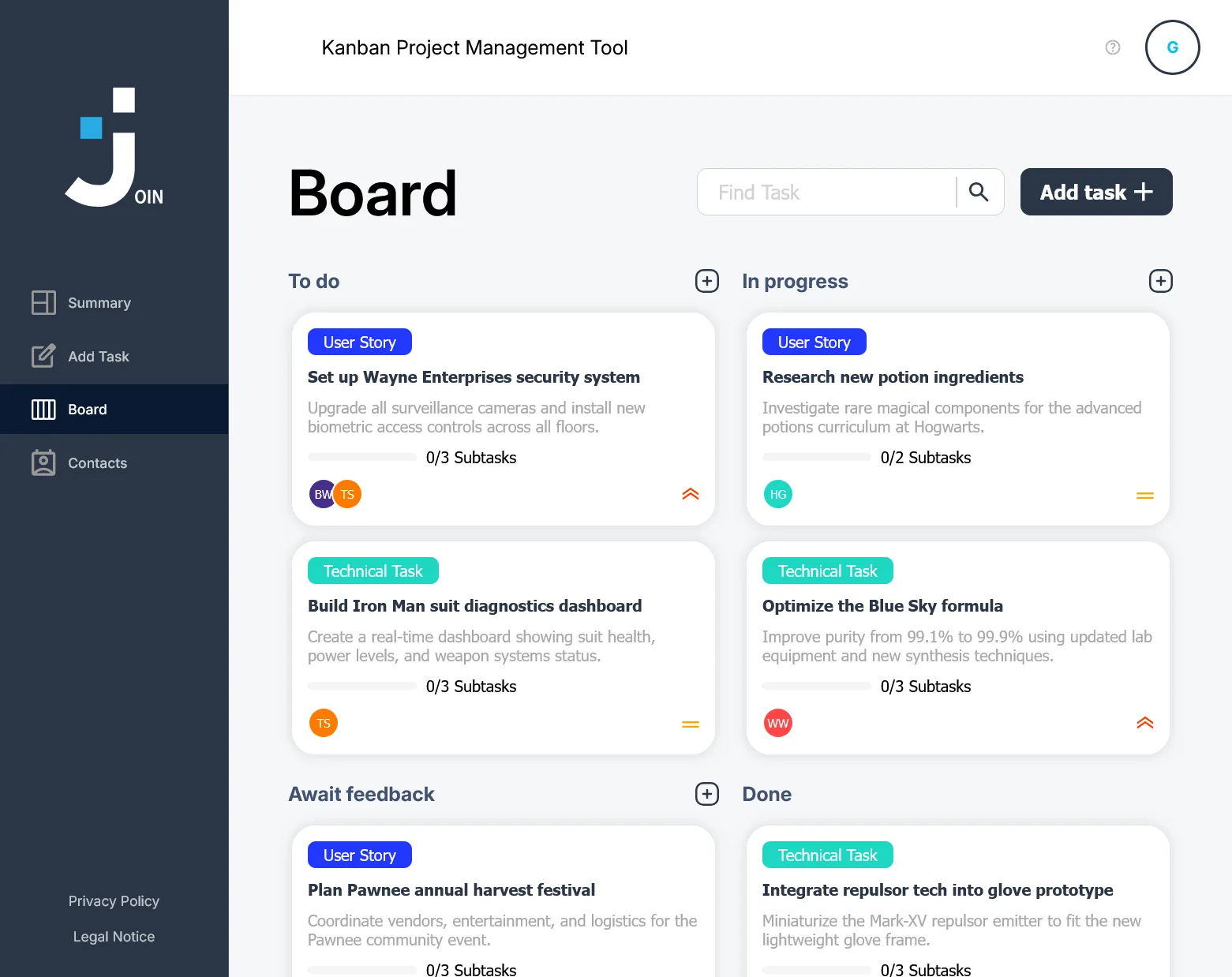Click the Add task button
This screenshot has height=977, width=1232.
coord(1096,192)
